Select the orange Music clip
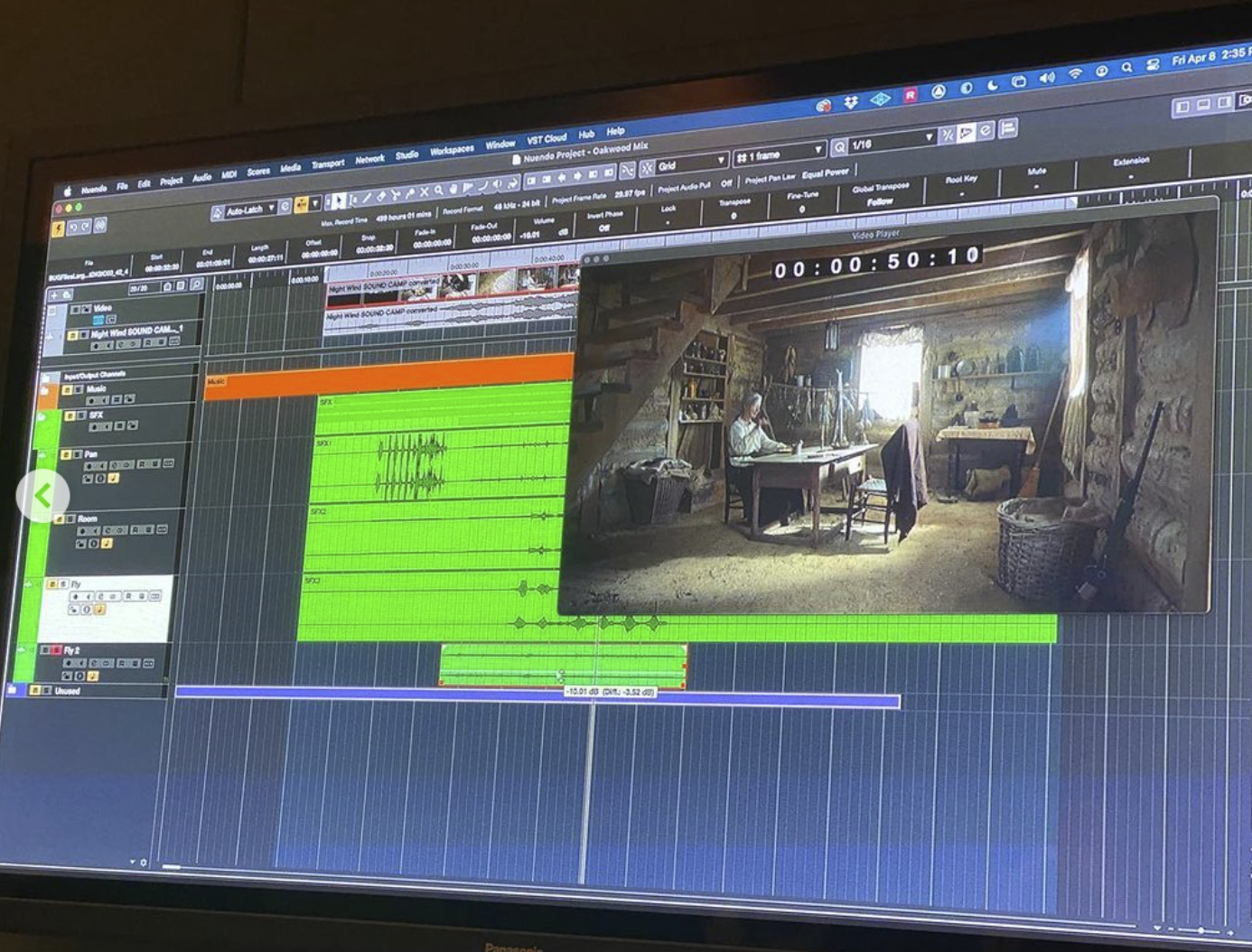The height and width of the screenshot is (952, 1252). pyautogui.click(x=389, y=376)
